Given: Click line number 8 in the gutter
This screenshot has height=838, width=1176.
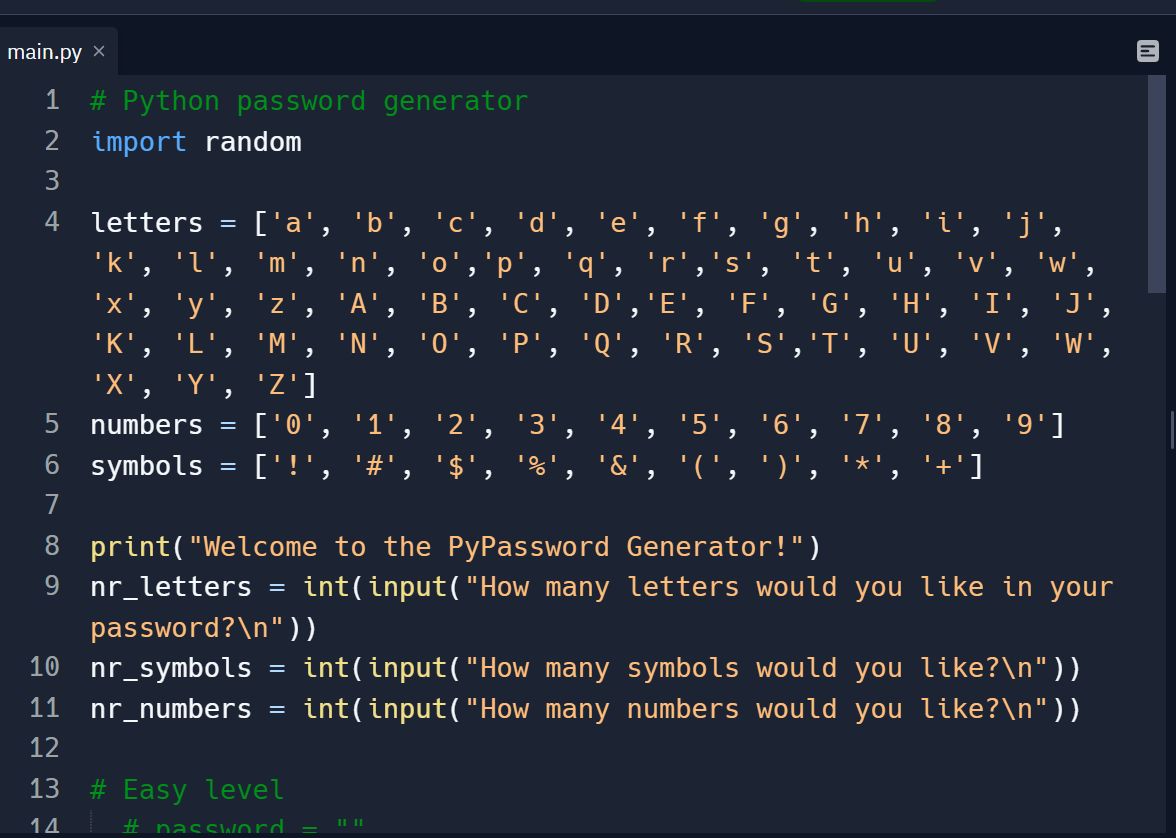Looking at the screenshot, I should coord(52,546).
